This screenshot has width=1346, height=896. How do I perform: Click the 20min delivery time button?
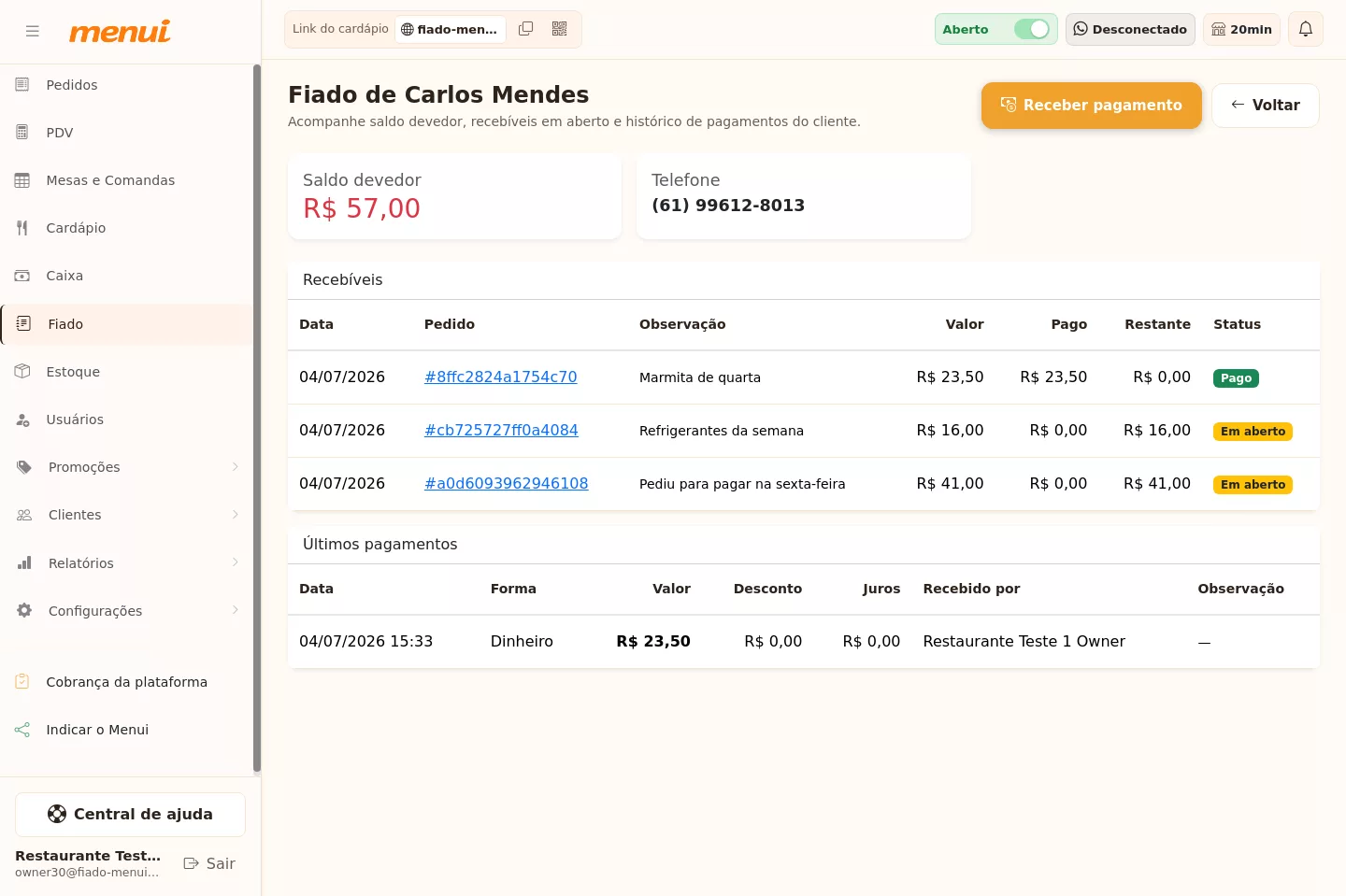[1242, 29]
